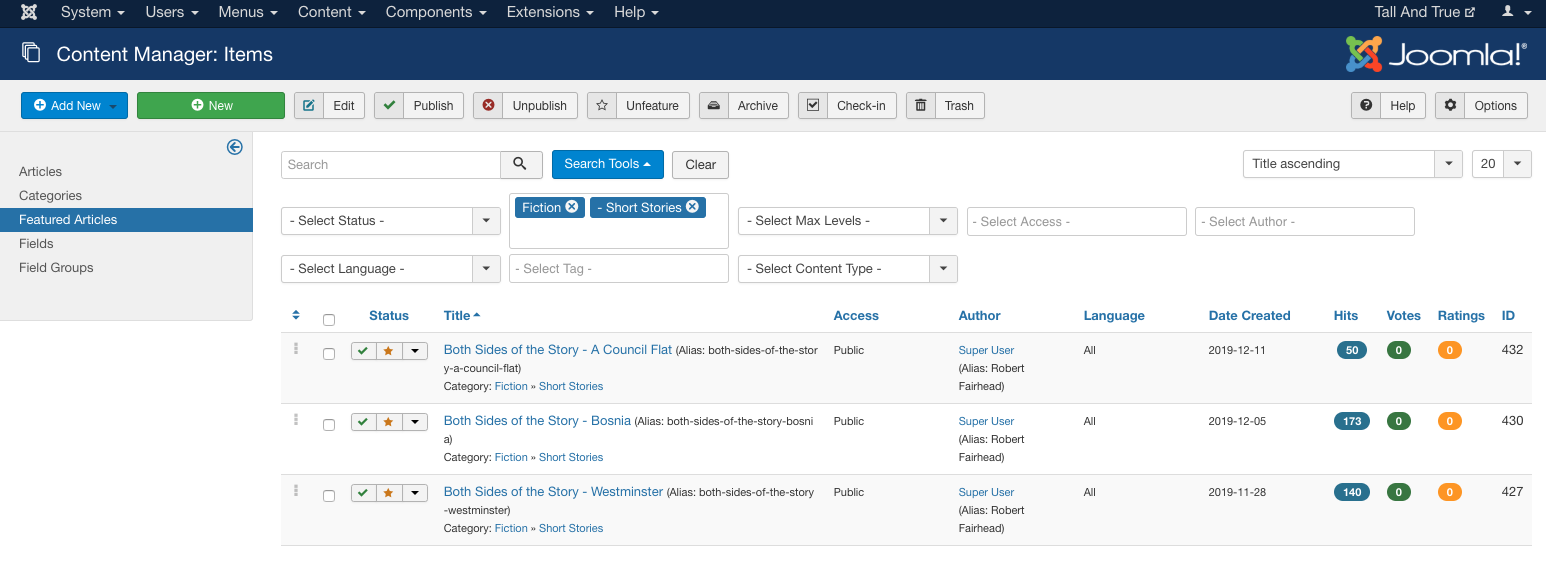This screenshot has width=1546, height=568.
Task: Select checkbox for Westminster article row
Action: click(329, 496)
